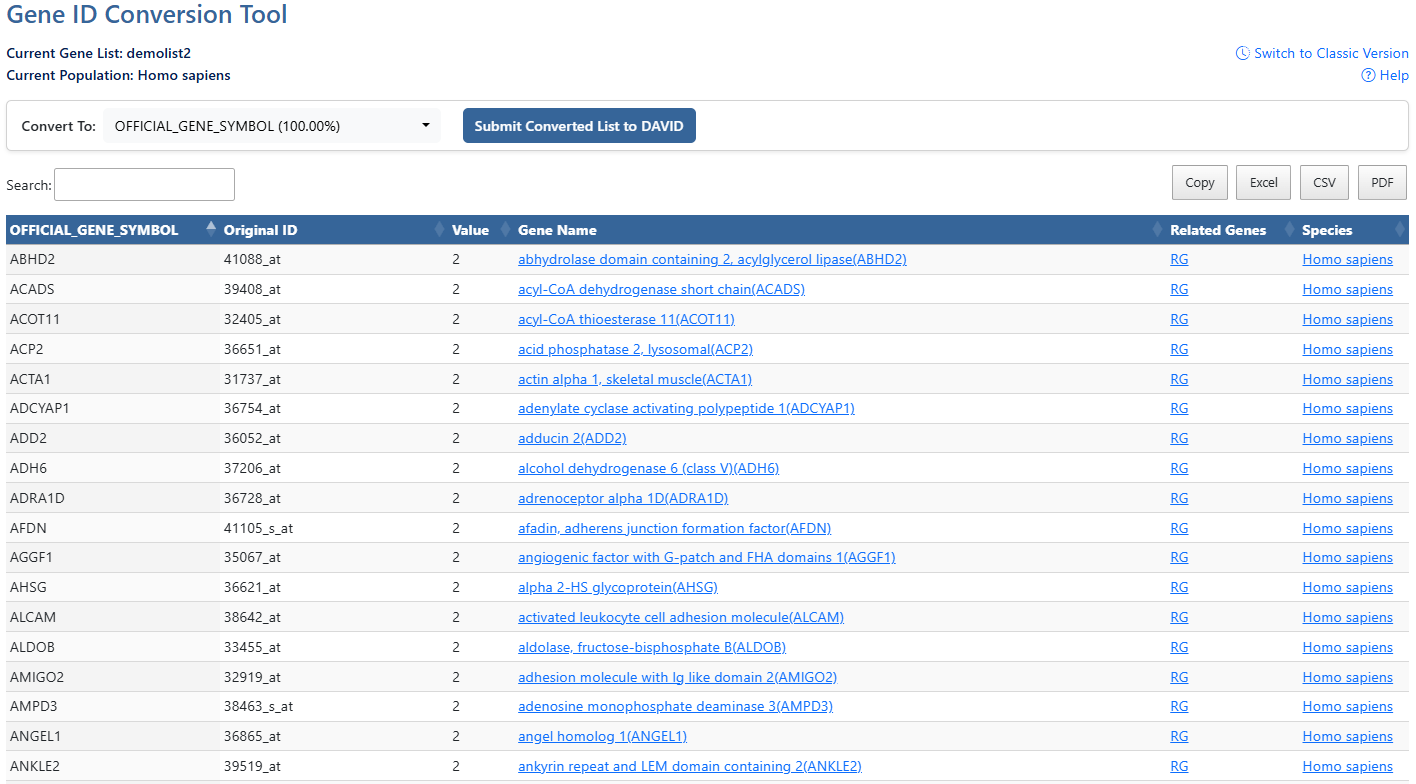
Task: Copy the conversion table
Action: pyautogui.click(x=1199, y=182)
